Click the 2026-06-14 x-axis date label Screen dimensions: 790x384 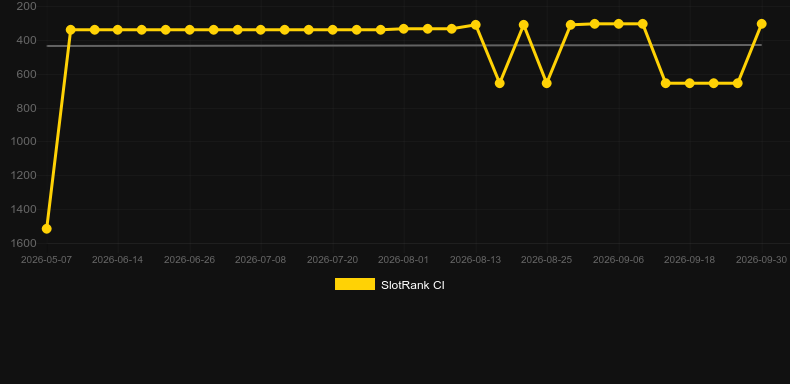click(117, 260)
